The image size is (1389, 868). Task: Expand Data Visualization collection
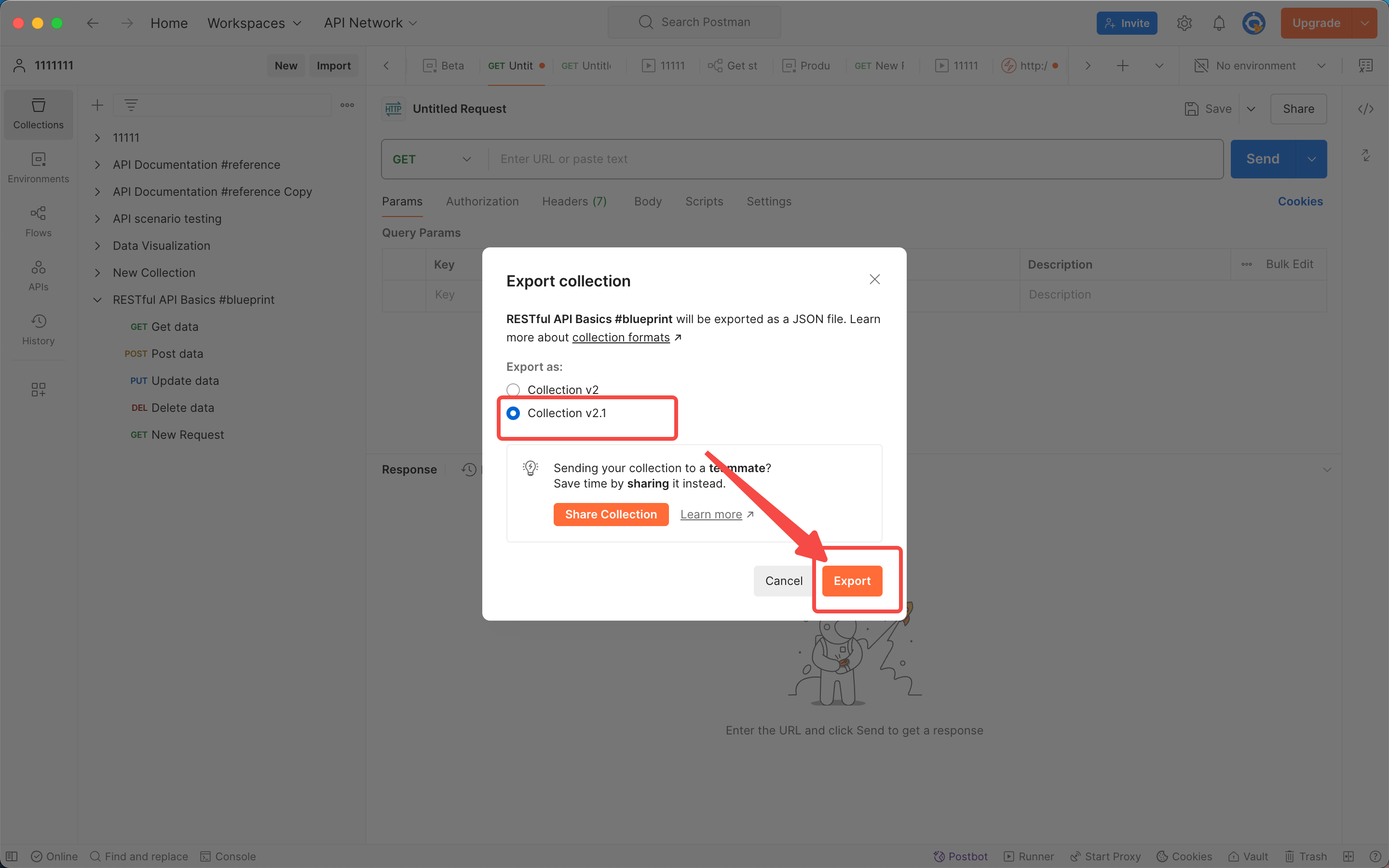(97, 246)
